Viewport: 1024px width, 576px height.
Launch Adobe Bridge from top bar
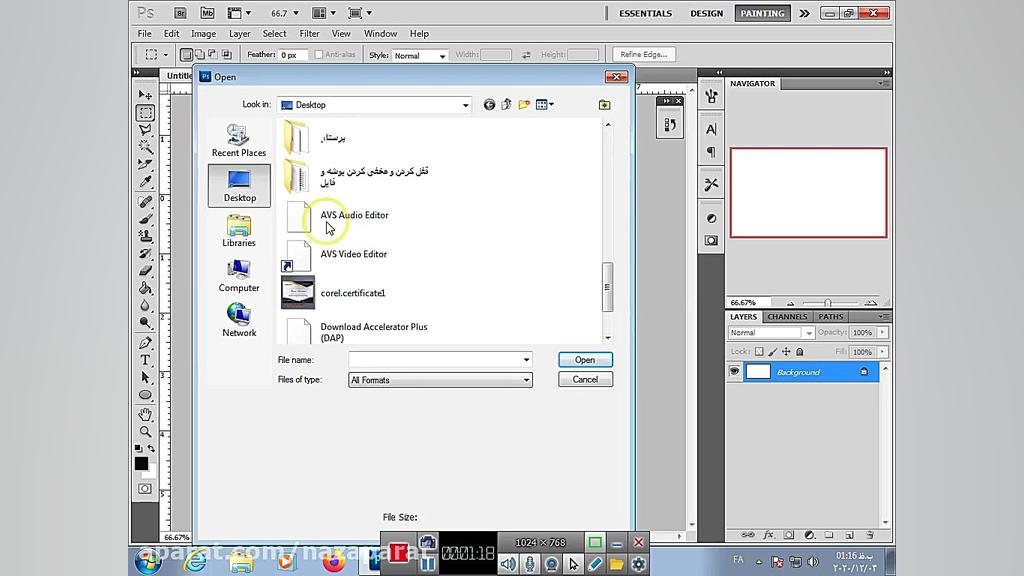[180, 13]
